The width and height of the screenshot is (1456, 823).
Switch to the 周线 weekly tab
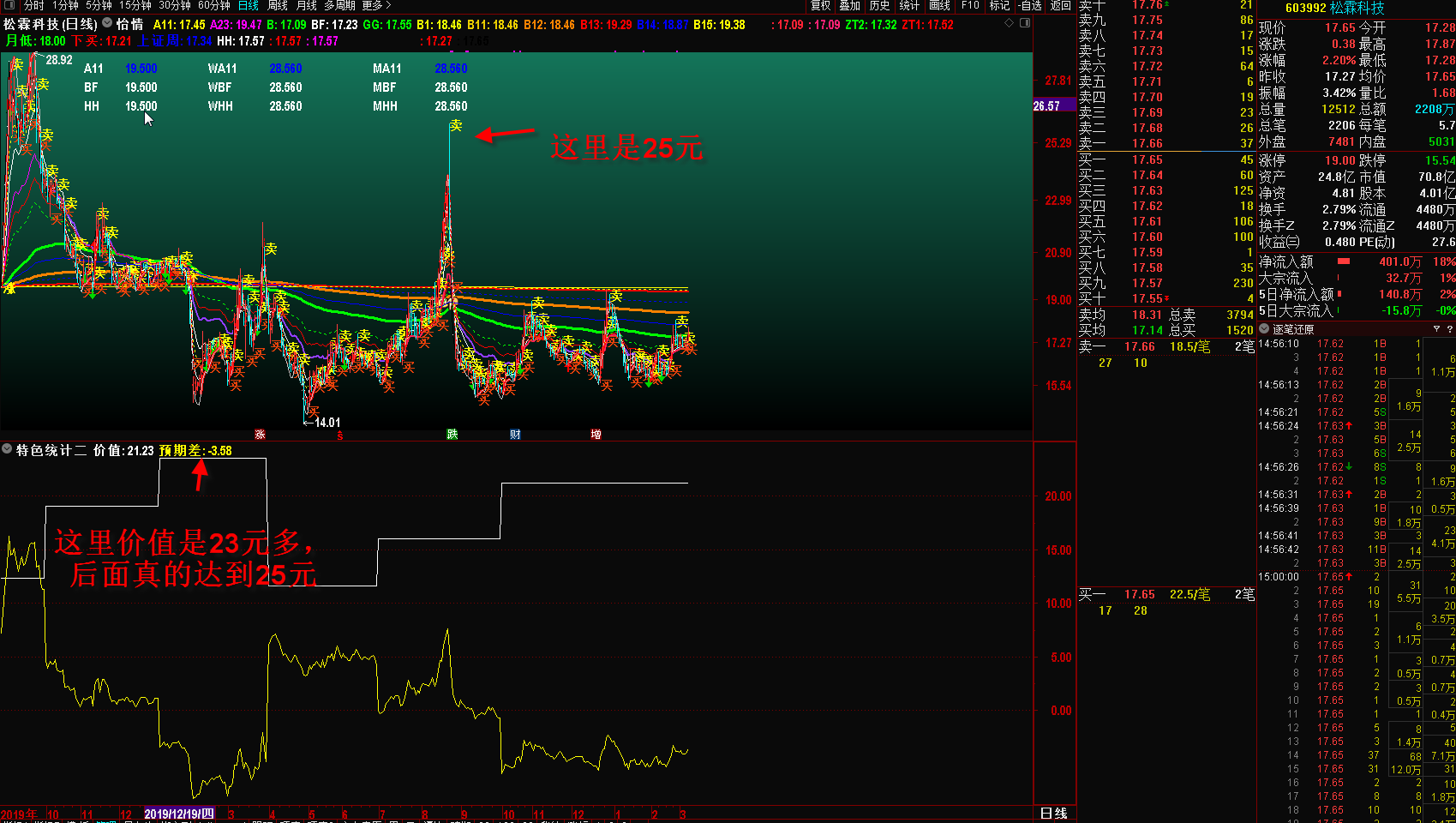coord(278,5)
